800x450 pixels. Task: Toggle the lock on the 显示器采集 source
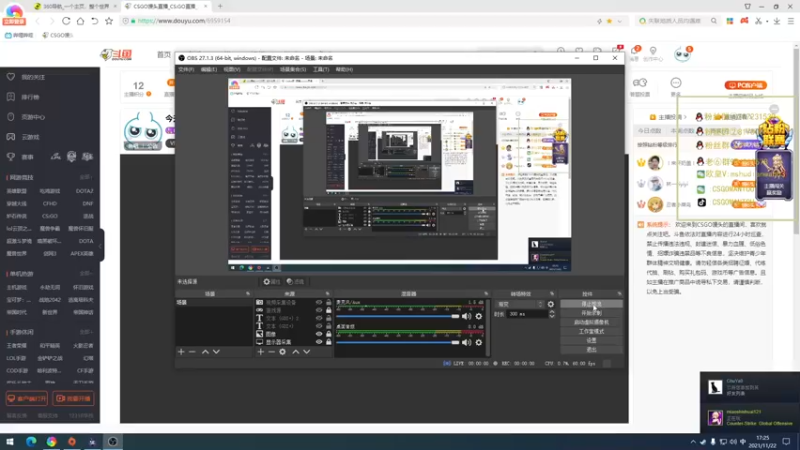pyautogui.click(x=329, y=342)
